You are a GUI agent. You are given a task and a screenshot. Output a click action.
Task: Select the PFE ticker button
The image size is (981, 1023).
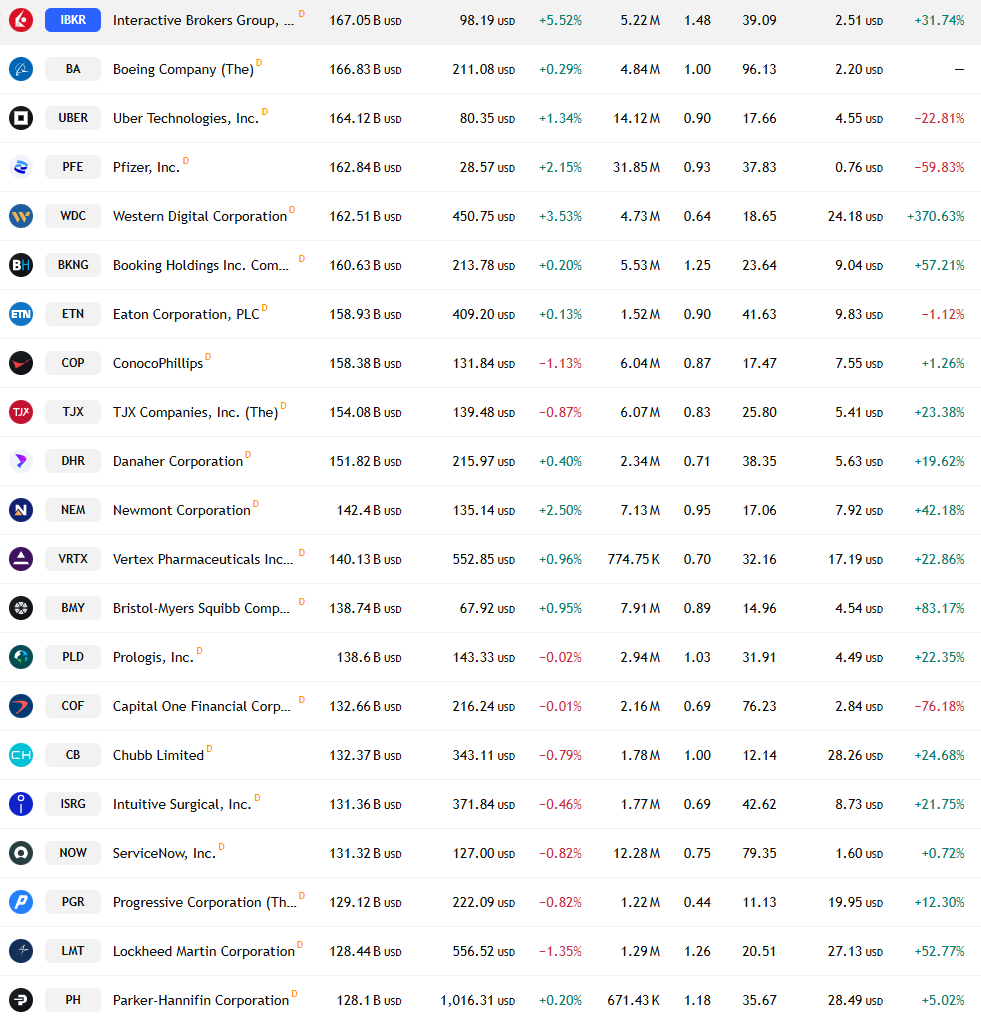pos(73,167)
